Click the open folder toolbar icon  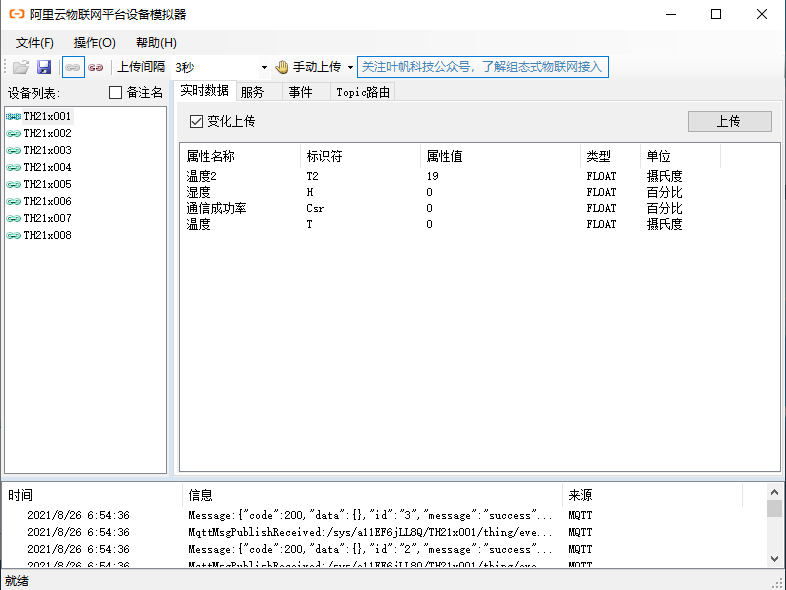[x=21, y=67]
